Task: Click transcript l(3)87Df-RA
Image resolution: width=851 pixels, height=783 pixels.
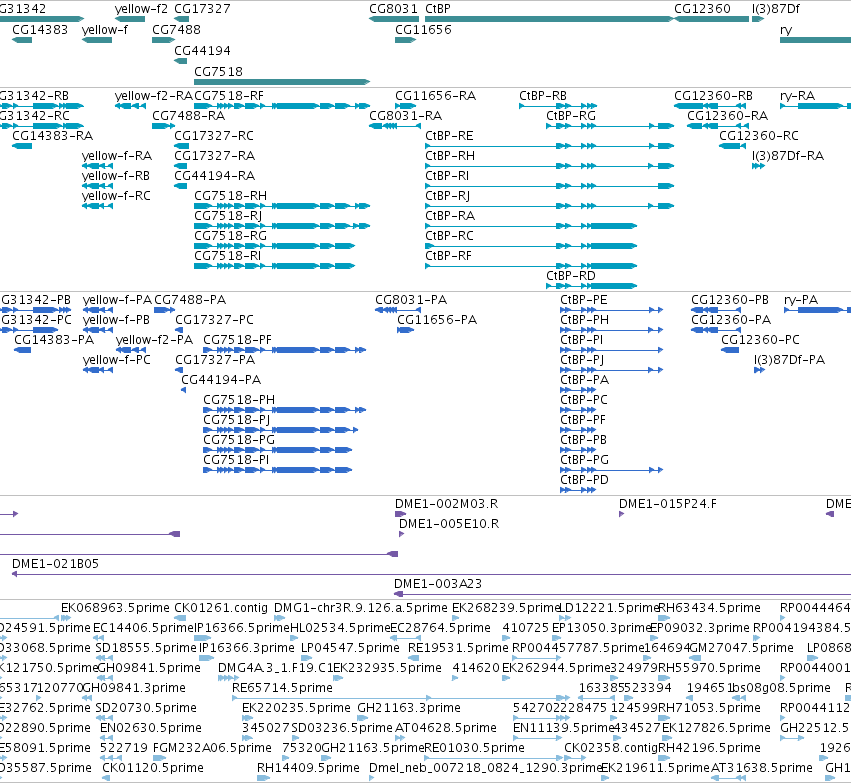Action: [x=788, y=156]
